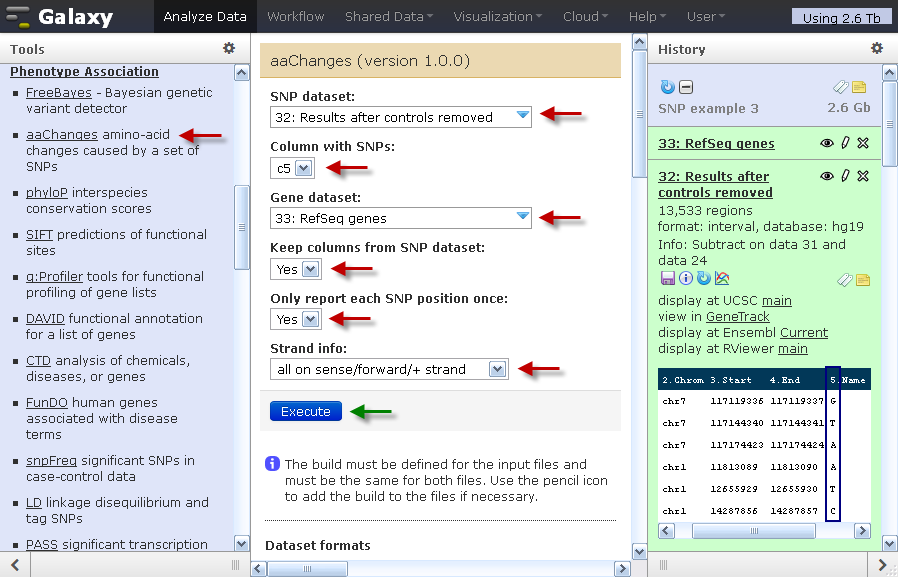Open the g:Profiler tool link
This screenshot has width=898, height=577.
tap(54, 276)
